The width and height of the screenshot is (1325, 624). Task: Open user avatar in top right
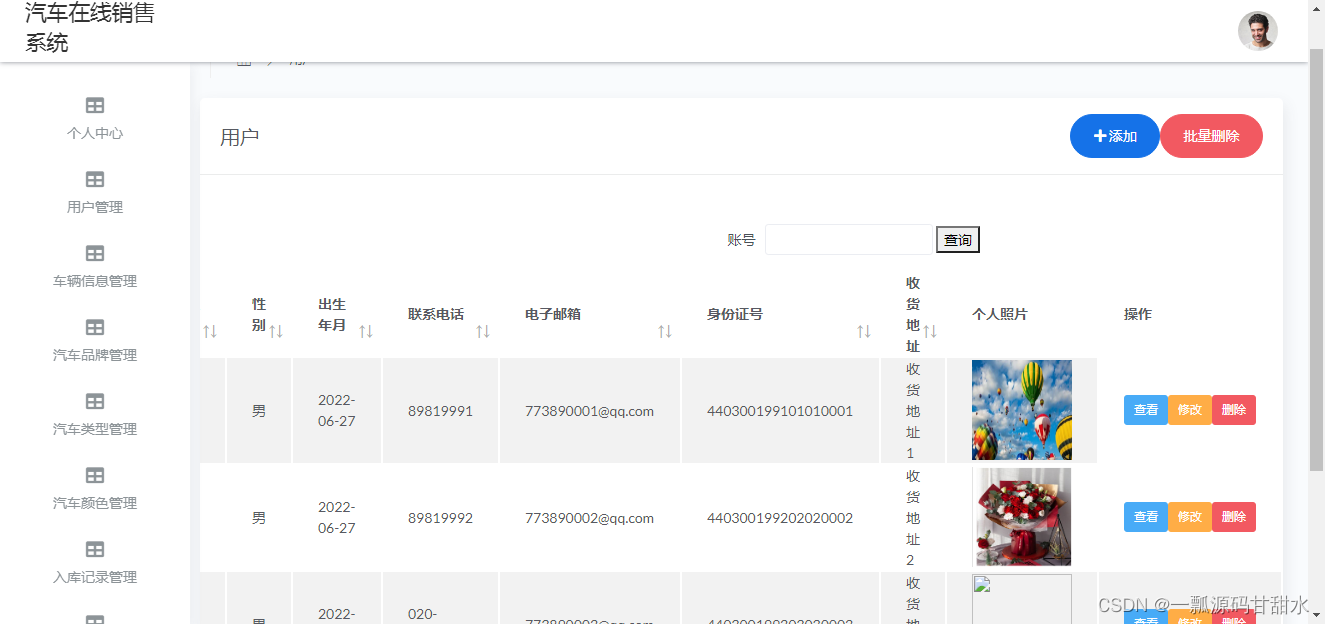tap(1257, 31)
